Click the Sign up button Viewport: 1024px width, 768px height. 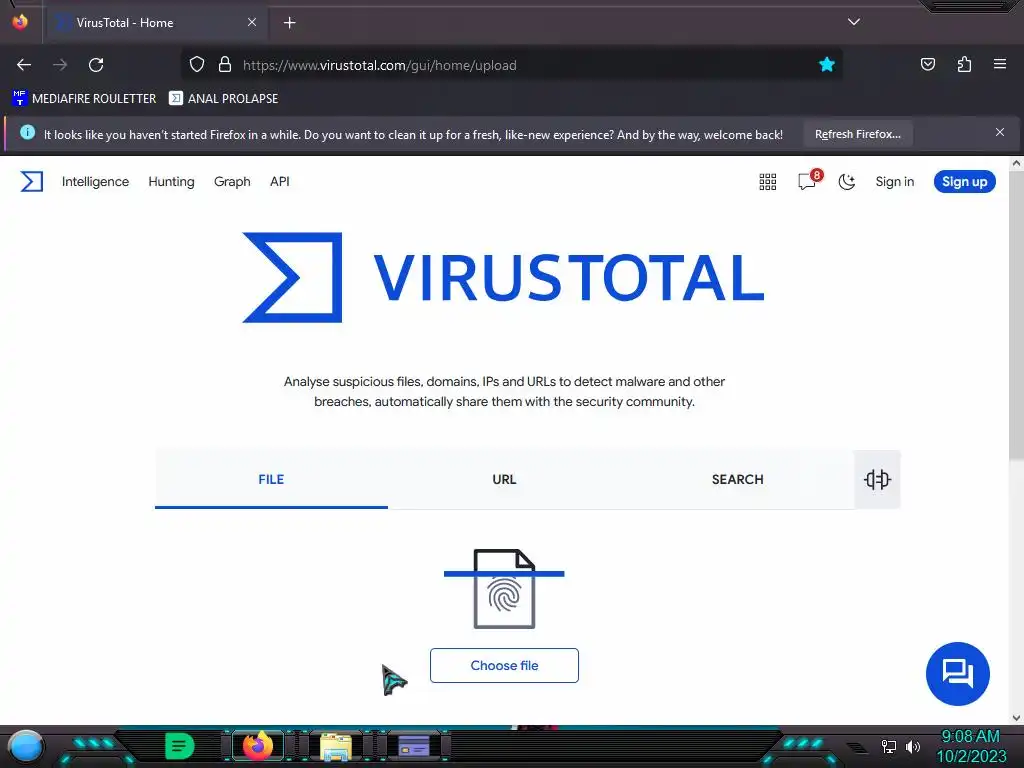pyautogui.click(x=964, y=182)
